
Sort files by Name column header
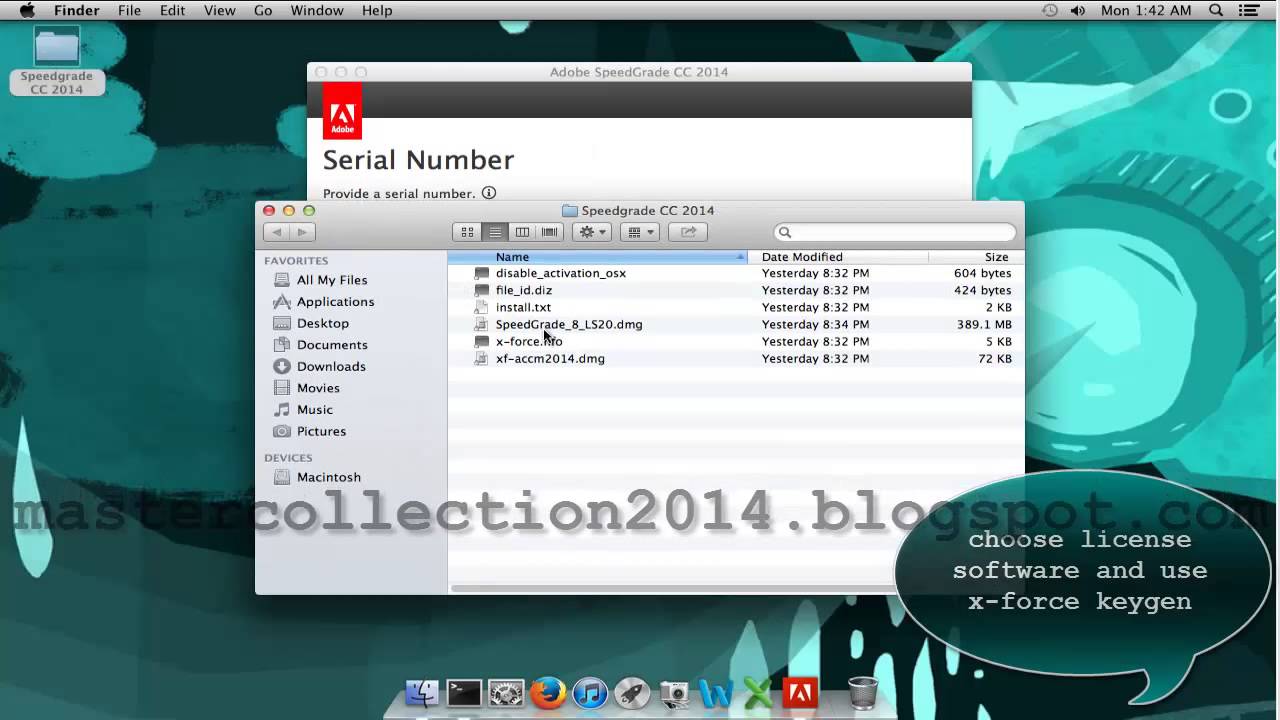(x=597, y=257)
